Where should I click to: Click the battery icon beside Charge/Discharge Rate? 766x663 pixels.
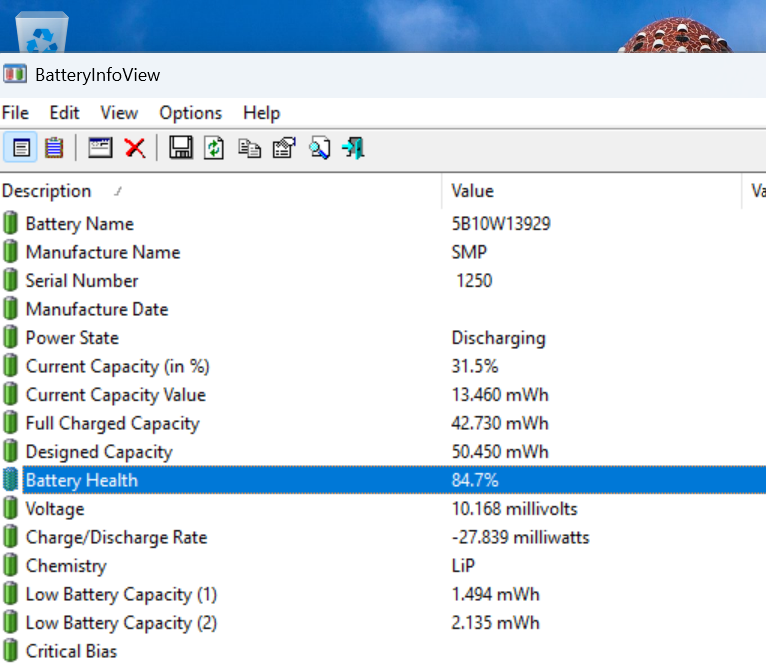pos(10,537)
